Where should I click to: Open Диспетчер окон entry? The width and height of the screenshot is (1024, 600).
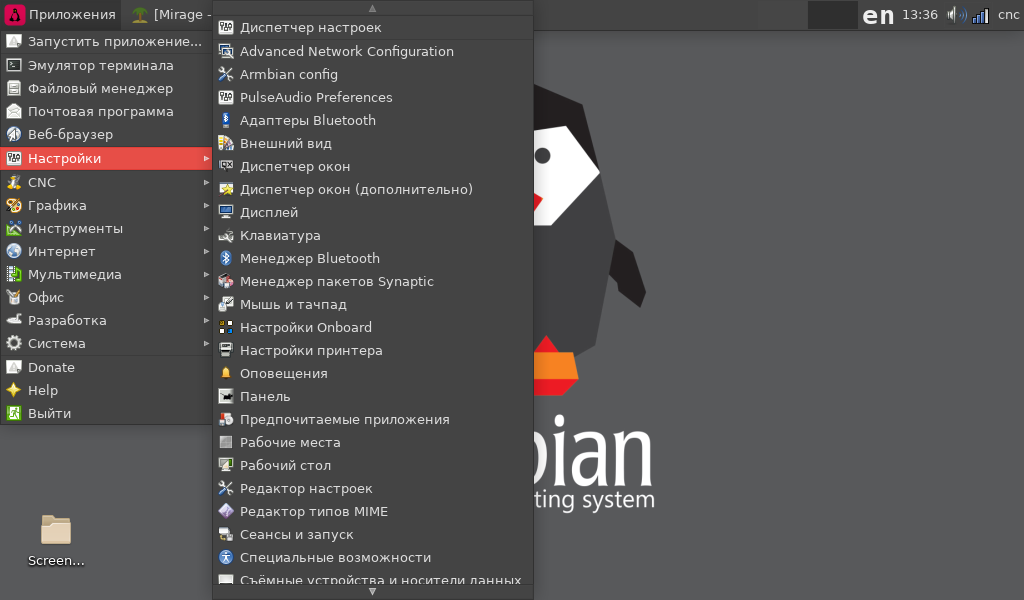pos(373,166)
